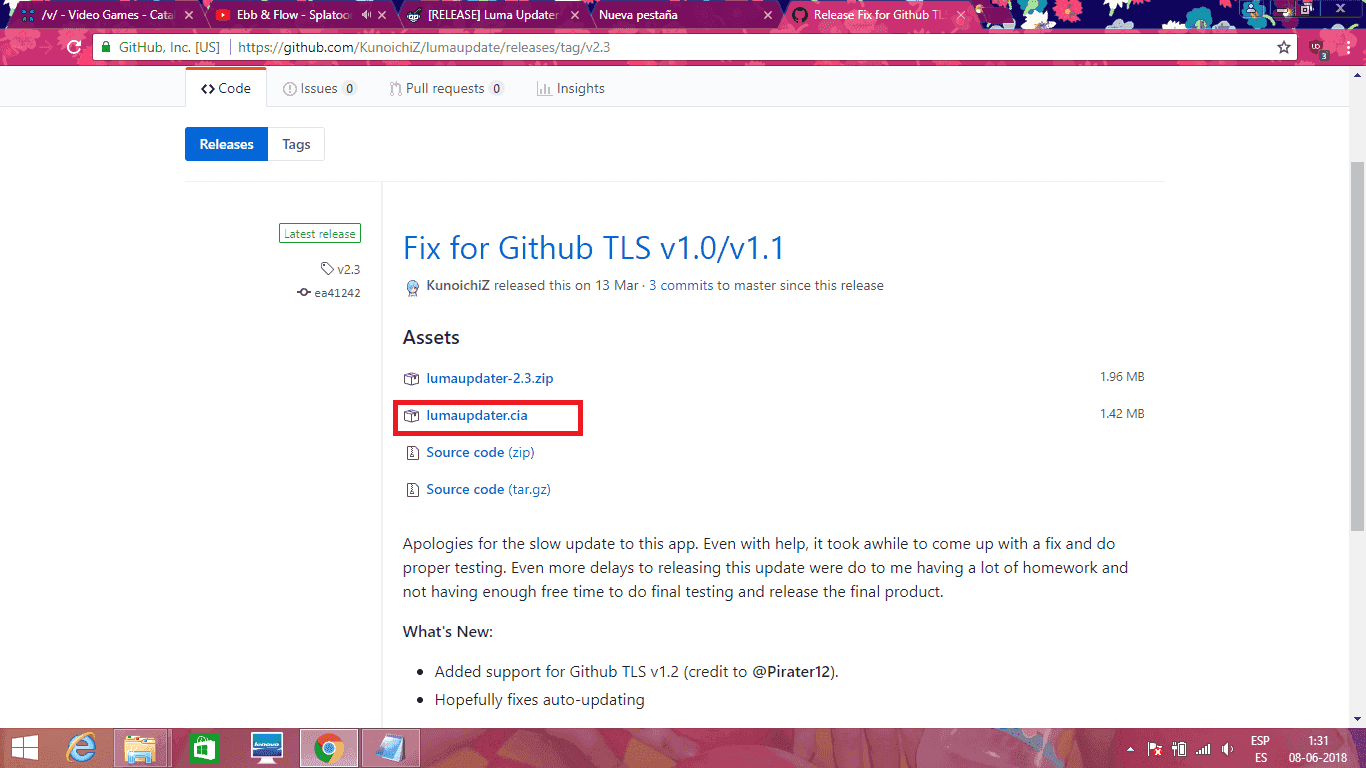Image resolution: width=1366 pixels, height=768 pixels.
Task: Switch to the /v/ - Video Games tab
Action: click(x=106, y=15)
